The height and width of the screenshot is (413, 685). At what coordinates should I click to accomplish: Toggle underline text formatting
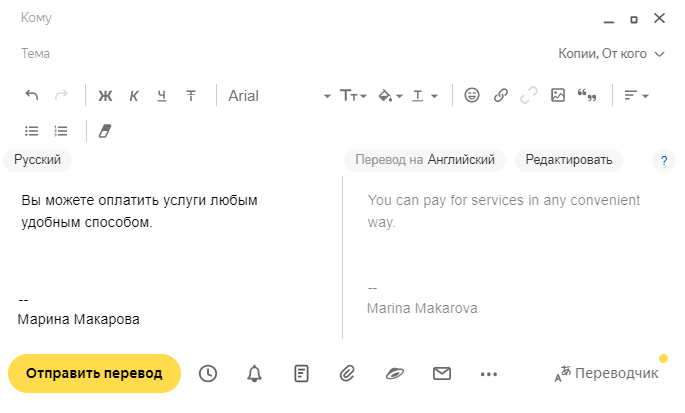(x=162, y=96)
